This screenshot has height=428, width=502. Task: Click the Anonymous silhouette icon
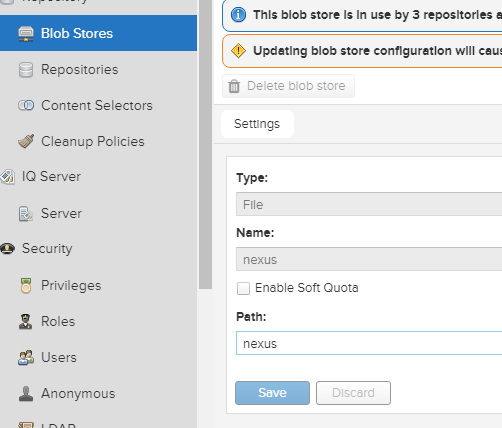tap(26, 394)
